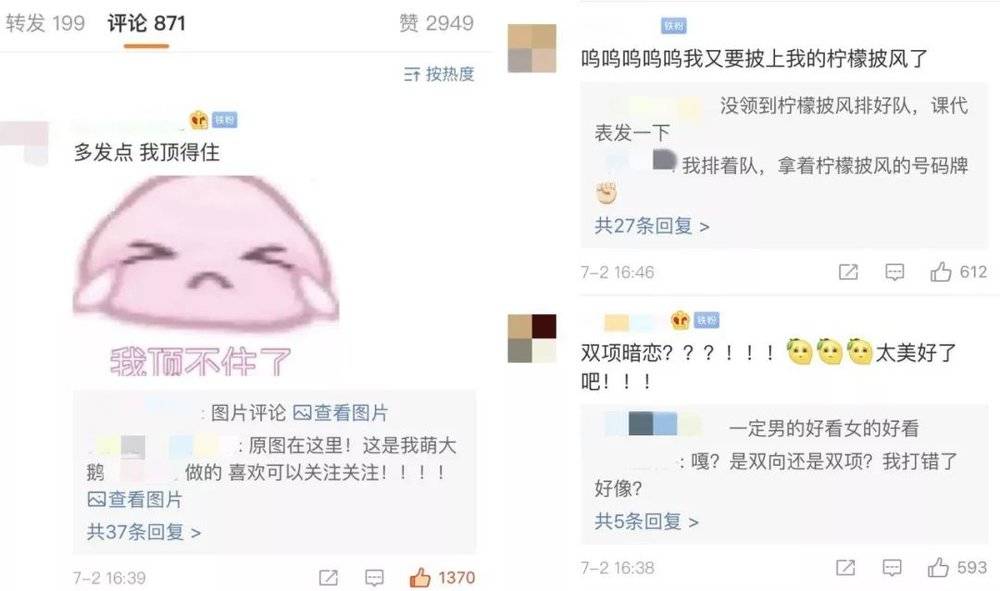
Task: Expand 共5条回复 replies
Action: (x=646, y=522)
